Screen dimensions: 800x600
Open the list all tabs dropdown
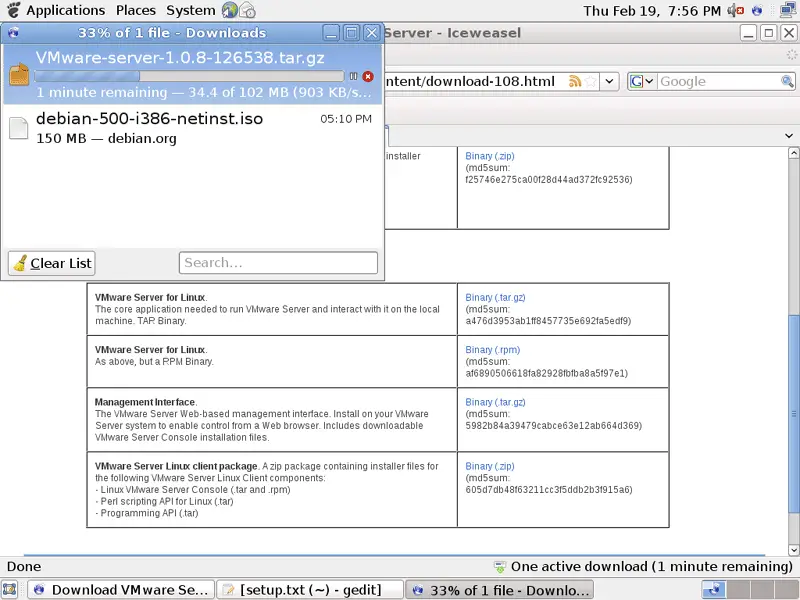point(789,136)
